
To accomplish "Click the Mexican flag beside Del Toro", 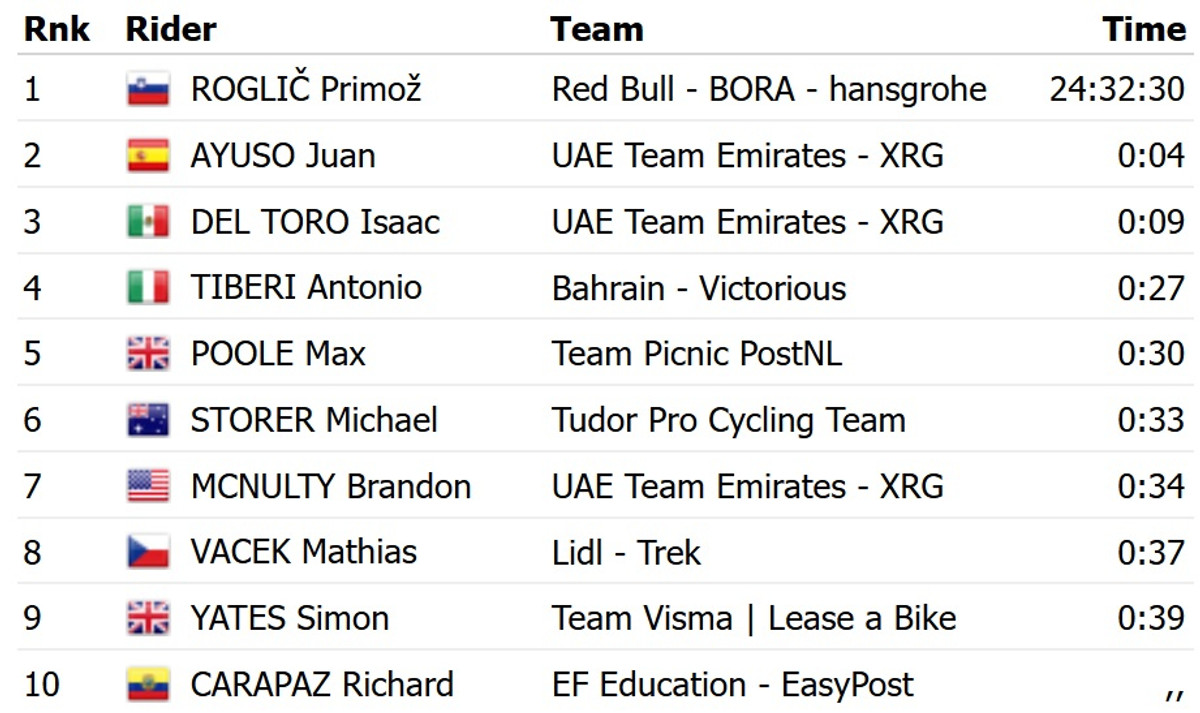I will click(x=148, y=222).
